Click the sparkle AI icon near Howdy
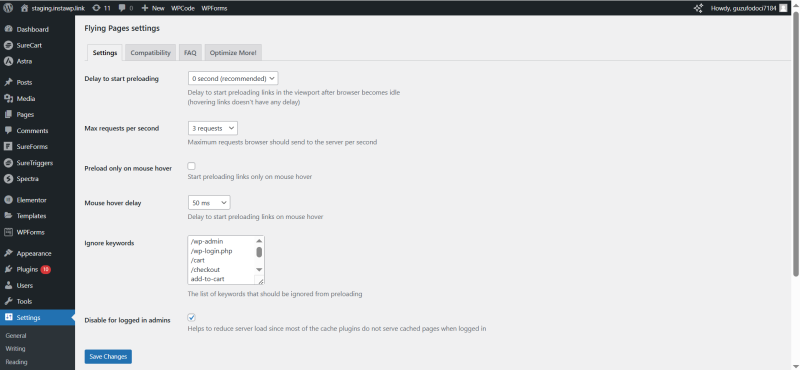 tap(698, 8)
